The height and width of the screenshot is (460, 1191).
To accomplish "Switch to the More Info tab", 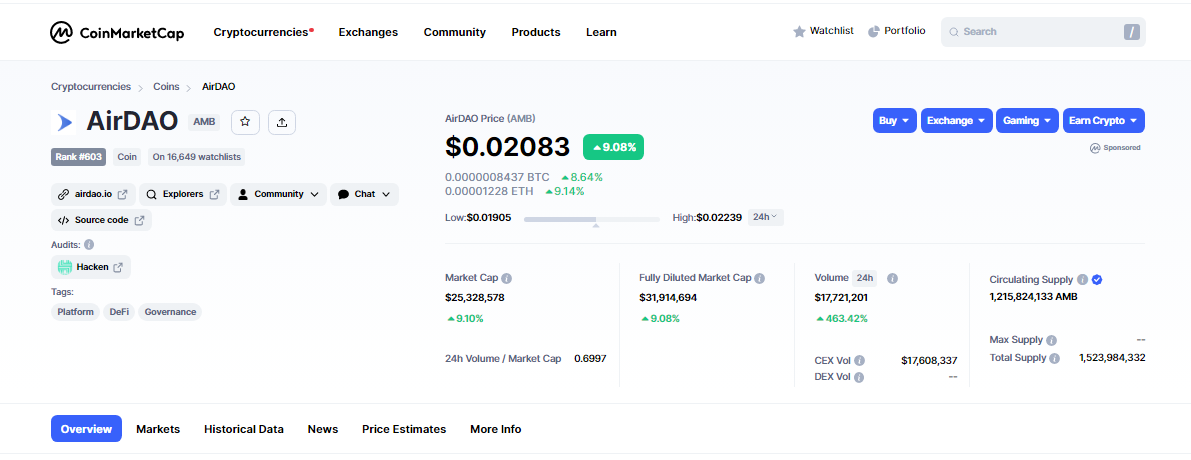I will click(496, 429).
